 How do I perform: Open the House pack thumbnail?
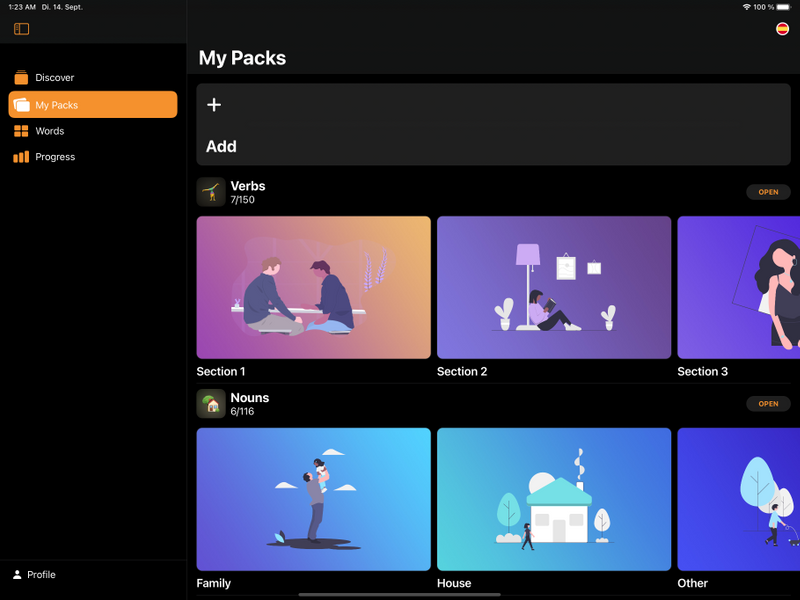pos(554,499)
